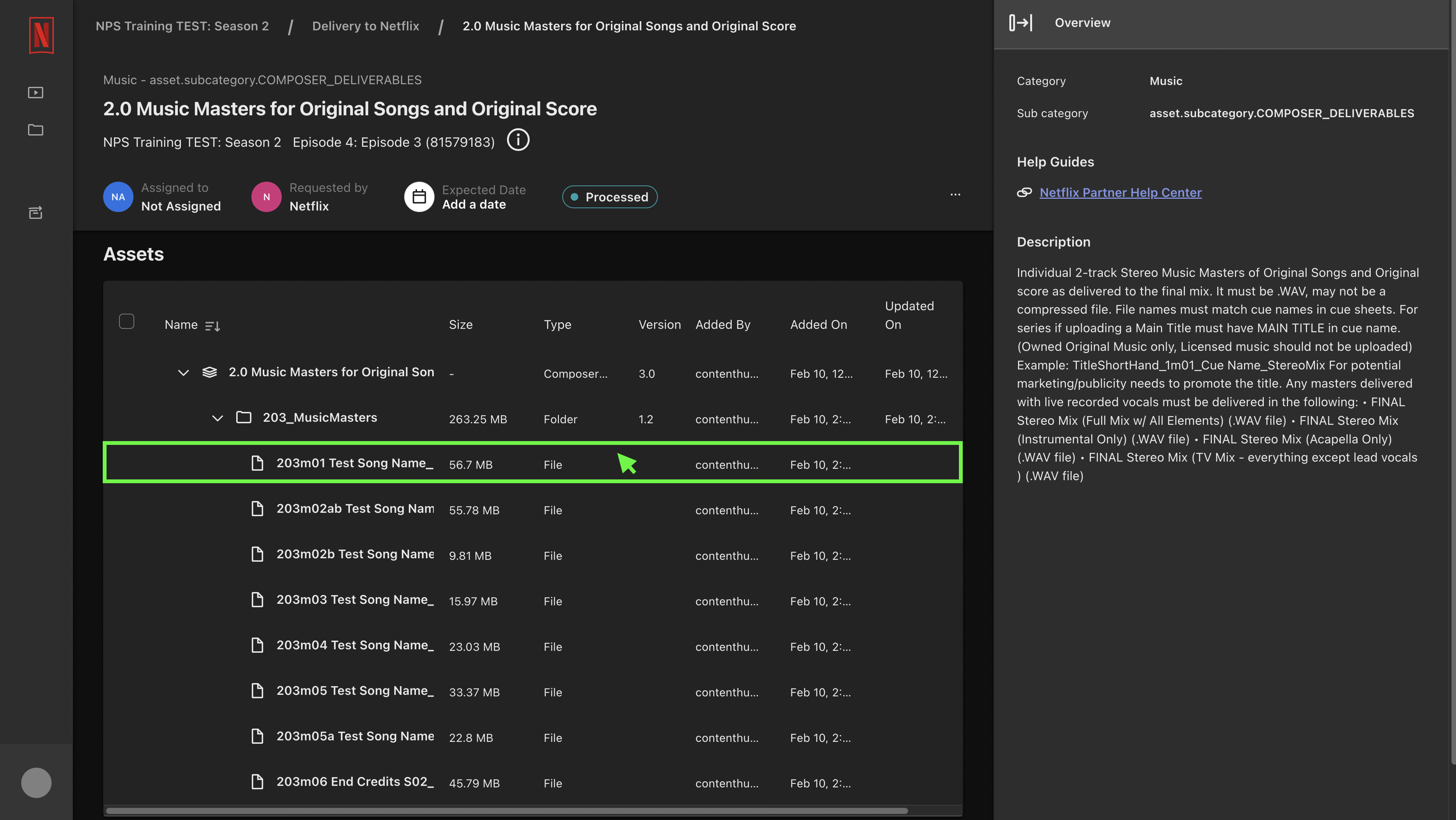
Task: Click the 45.79 MB size cell
Action: click(x=474, y=783)
